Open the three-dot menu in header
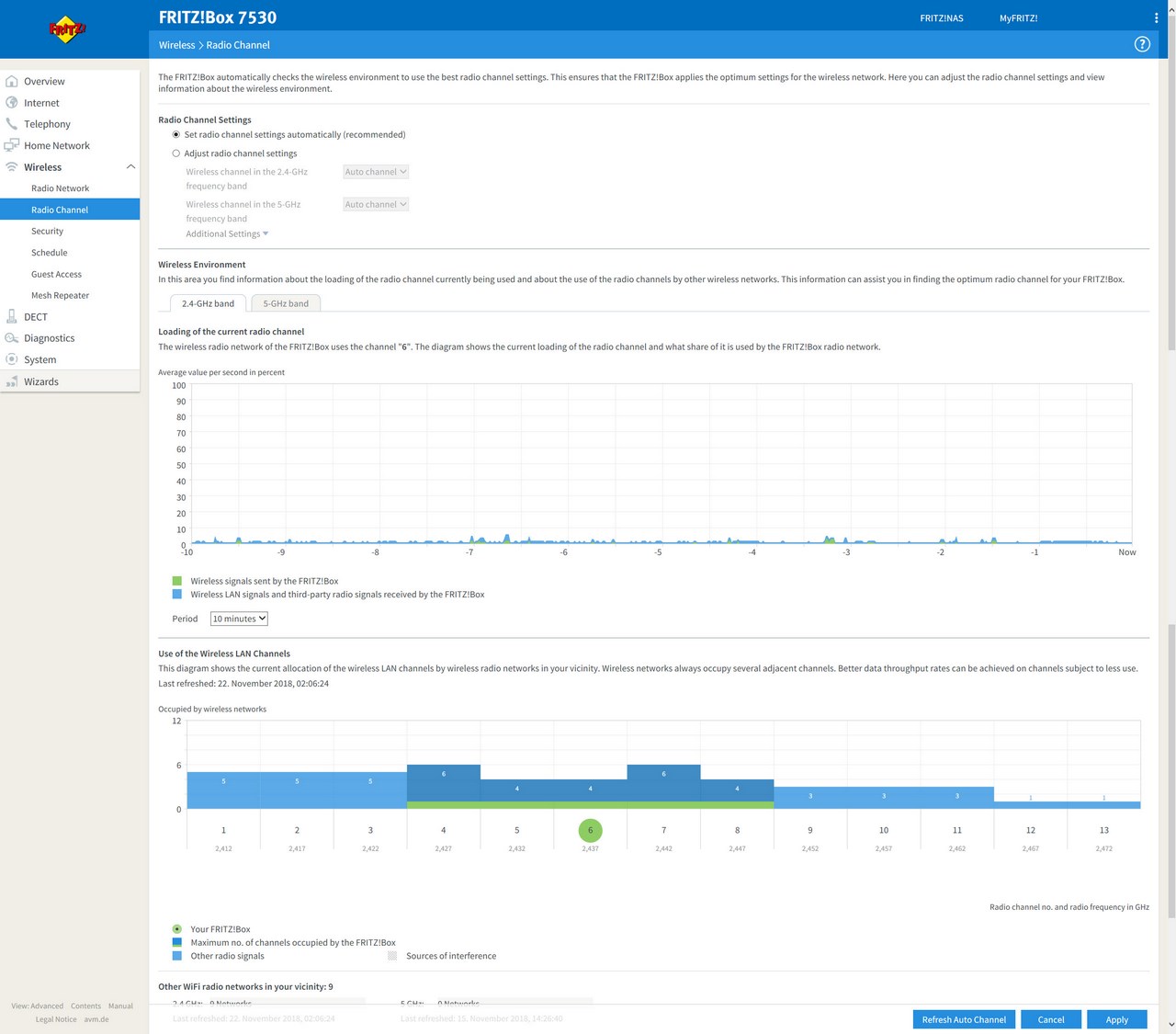The width and height of the screenshot is (1176, 1034). click(1156, 17)
